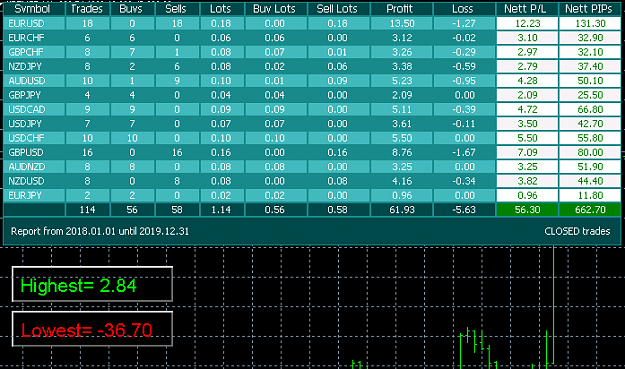Click EURCHF Nett PIPs value 32.90
The height and width of the screenshot is (369, 625).
[590, 37]
